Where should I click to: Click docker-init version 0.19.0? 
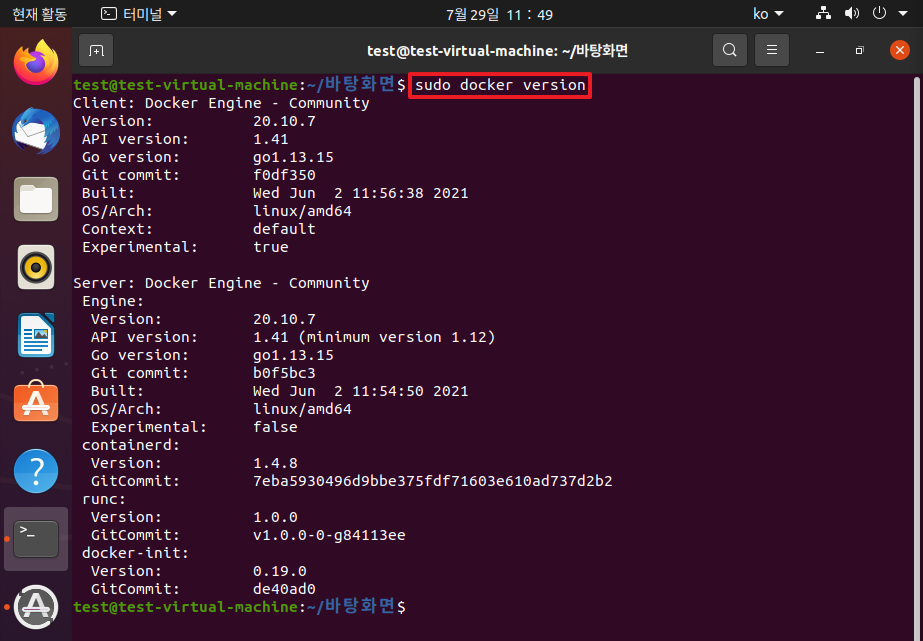click(x=280, y=572)
